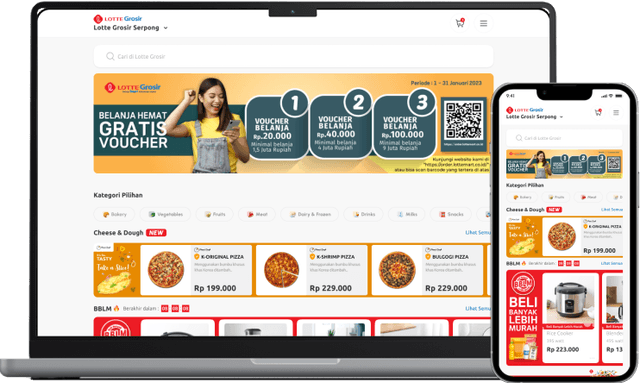The width and height of the screenshot is (640, 383).
Task: Click the Kategori Pilihan heading on laptop
Action: [118, 195]
